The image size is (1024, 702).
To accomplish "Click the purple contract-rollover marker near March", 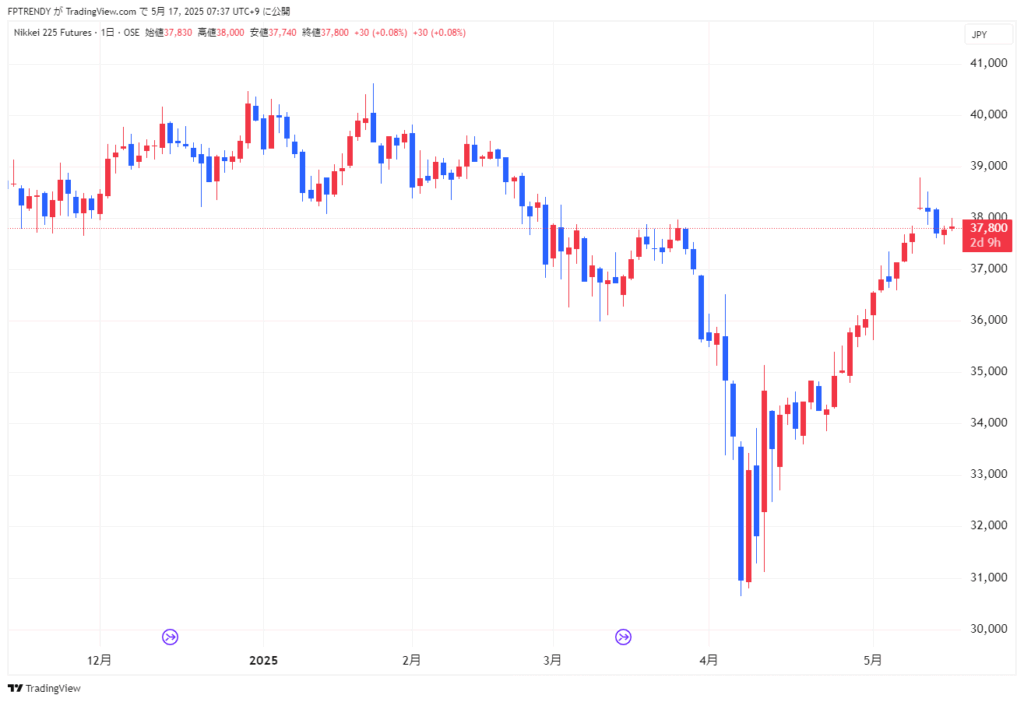I will tap(623, 636).
